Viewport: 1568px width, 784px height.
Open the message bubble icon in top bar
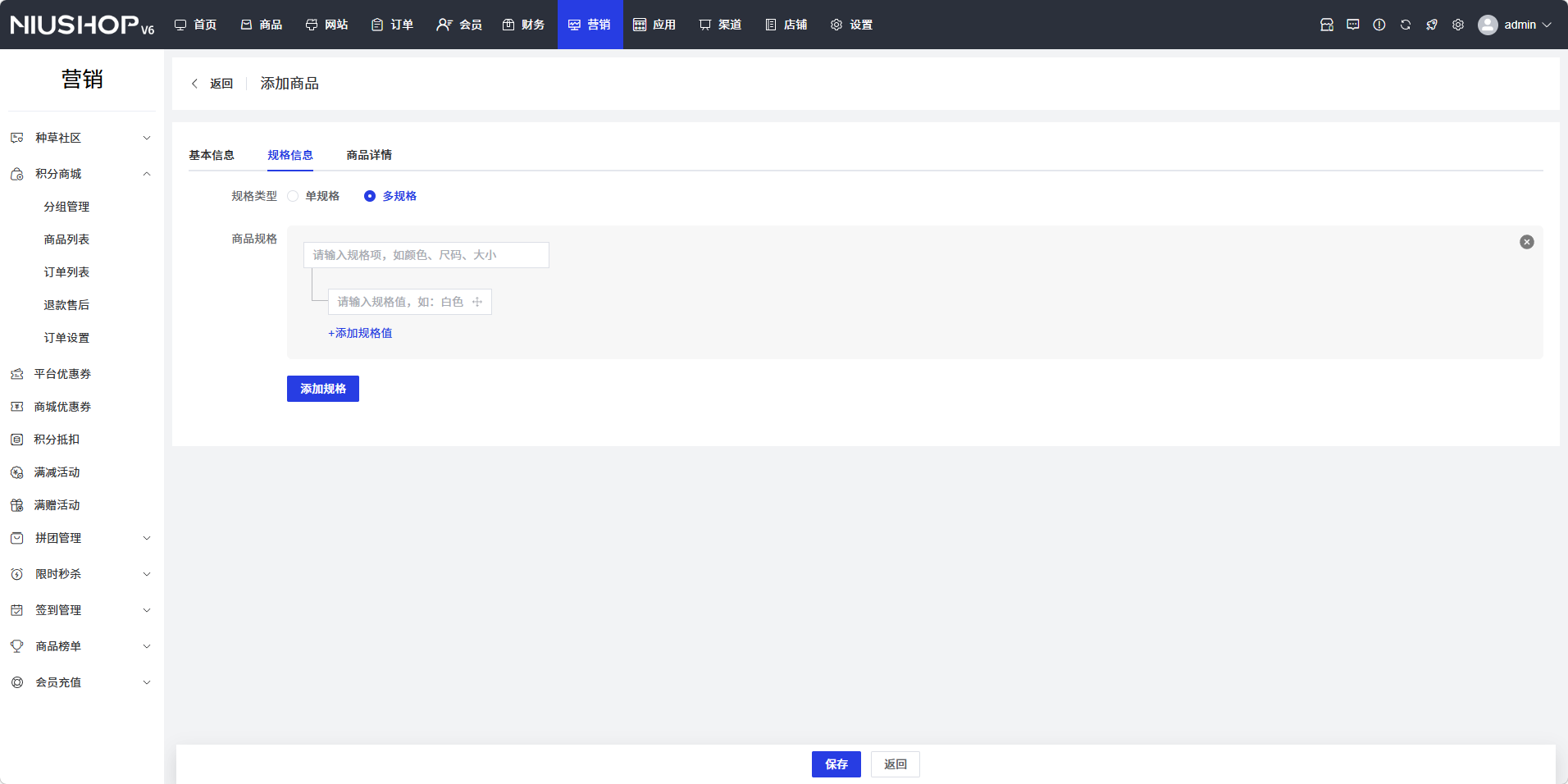tap(1353, 25)
